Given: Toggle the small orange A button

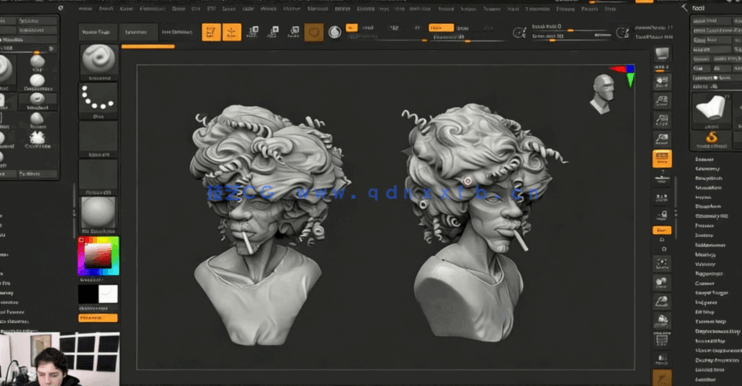Looking at the screenshot, I should (352, 28).
